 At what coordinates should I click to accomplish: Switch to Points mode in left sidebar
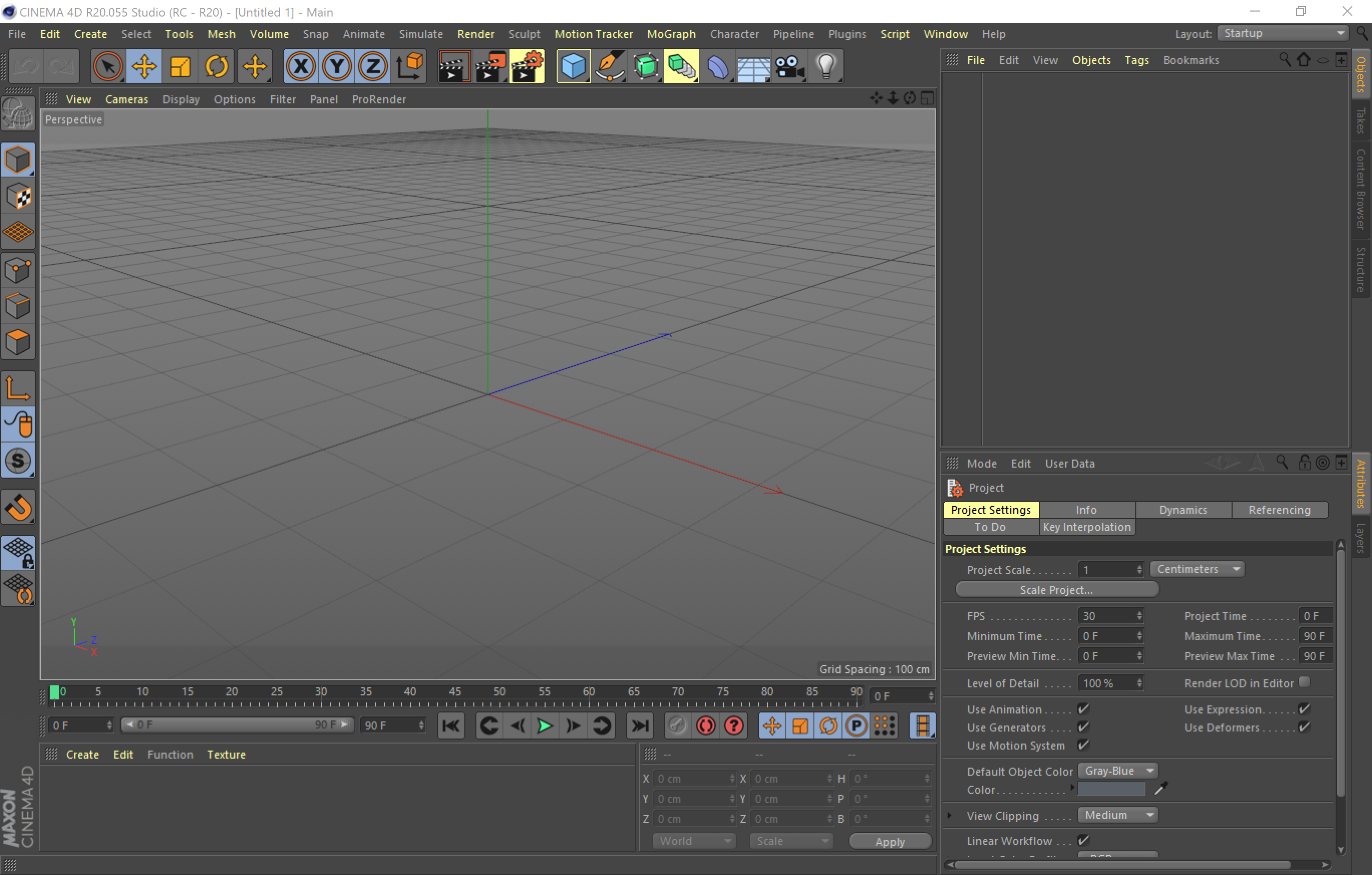(18, 269)
